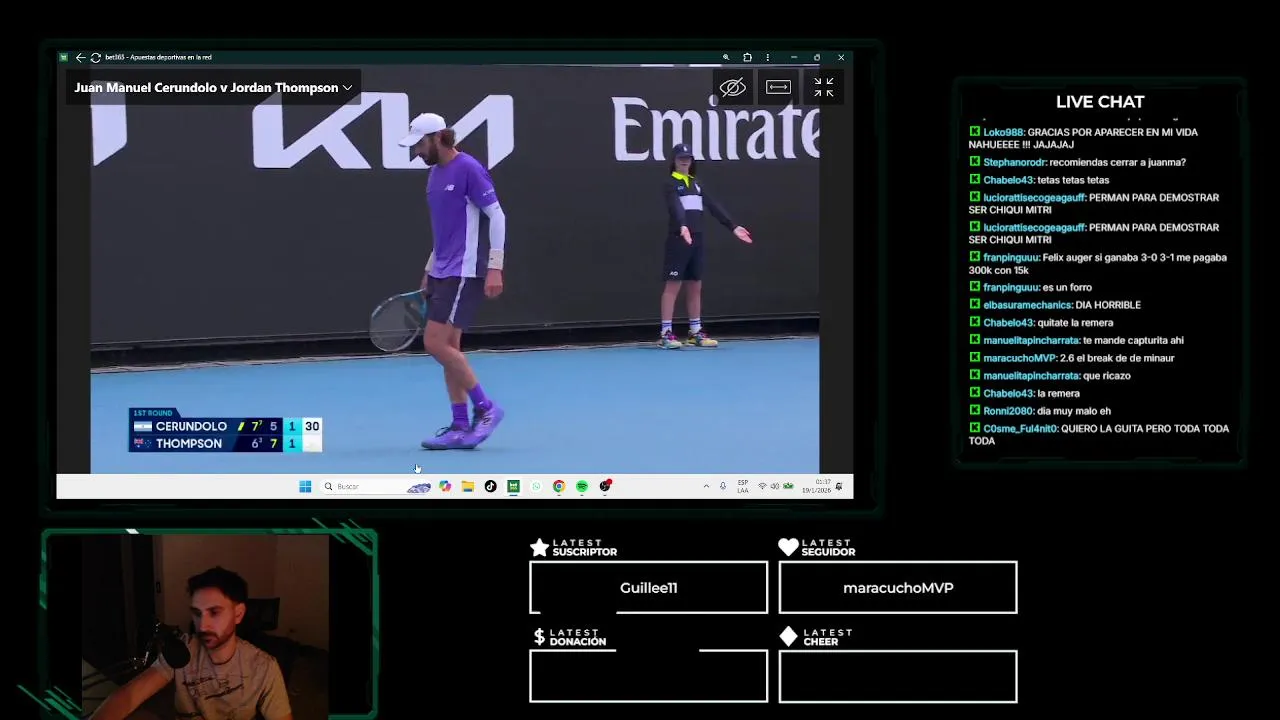
Task: Click message 'DIA HORRIBLE' in chat
Action: (x=1108, y=305)
